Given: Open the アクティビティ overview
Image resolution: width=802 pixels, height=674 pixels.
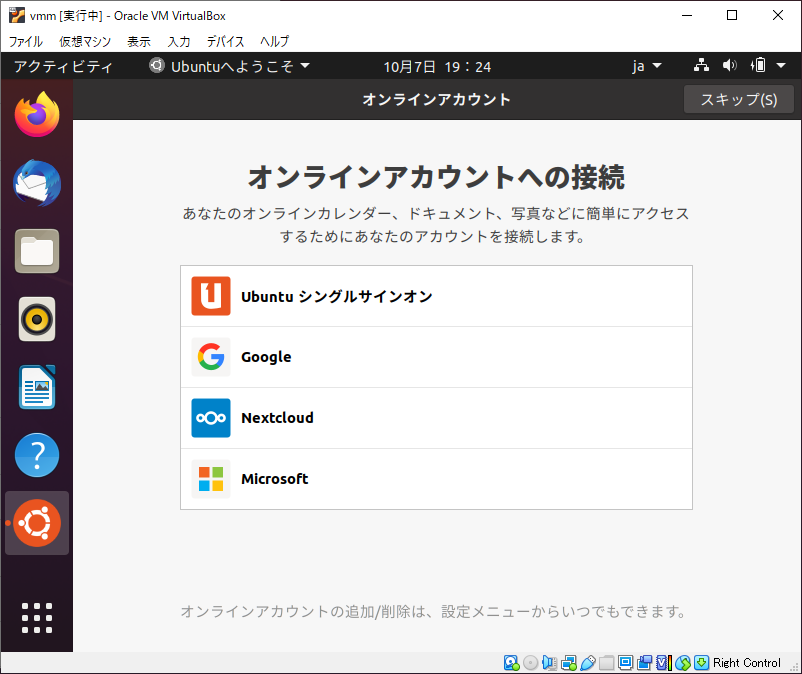Looking at the screenshot, I should coord(63,66).
